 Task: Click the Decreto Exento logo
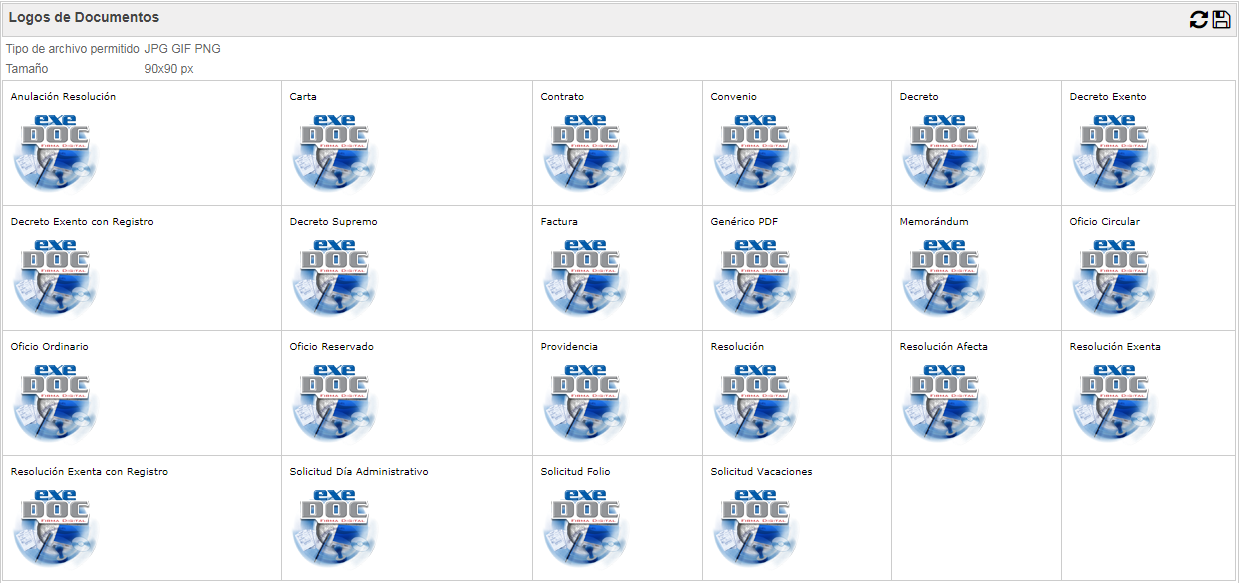(x=1115, y=153)
